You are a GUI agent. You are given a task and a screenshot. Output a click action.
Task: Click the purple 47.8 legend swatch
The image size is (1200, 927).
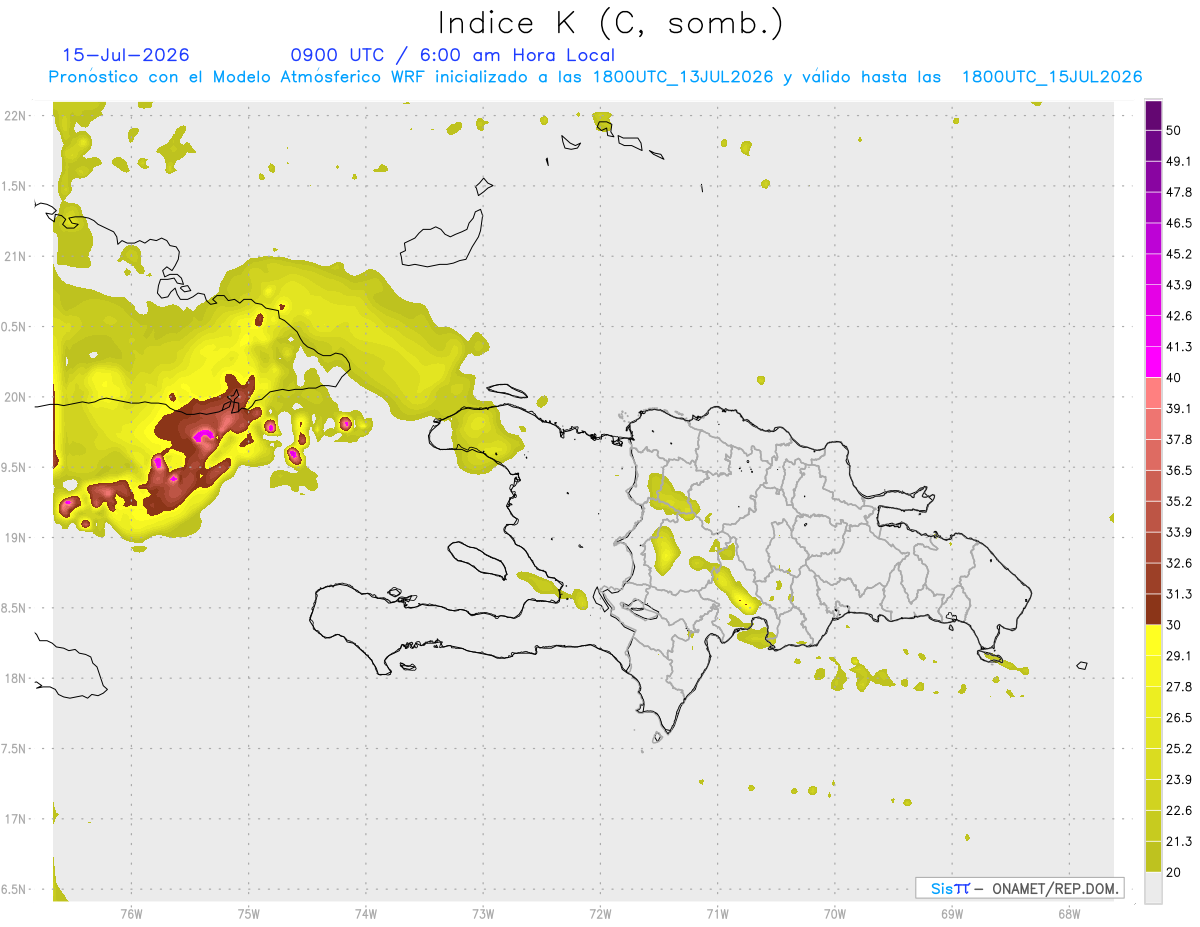point(1153,177)
